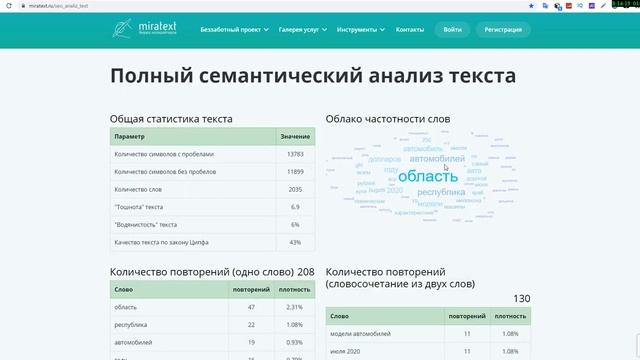Click the 47 repetitions cell

[251, 307]
